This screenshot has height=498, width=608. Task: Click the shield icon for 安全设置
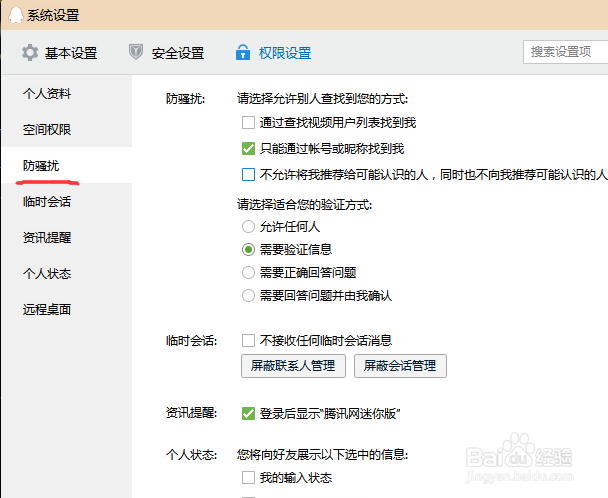click(x=136, y=52)
